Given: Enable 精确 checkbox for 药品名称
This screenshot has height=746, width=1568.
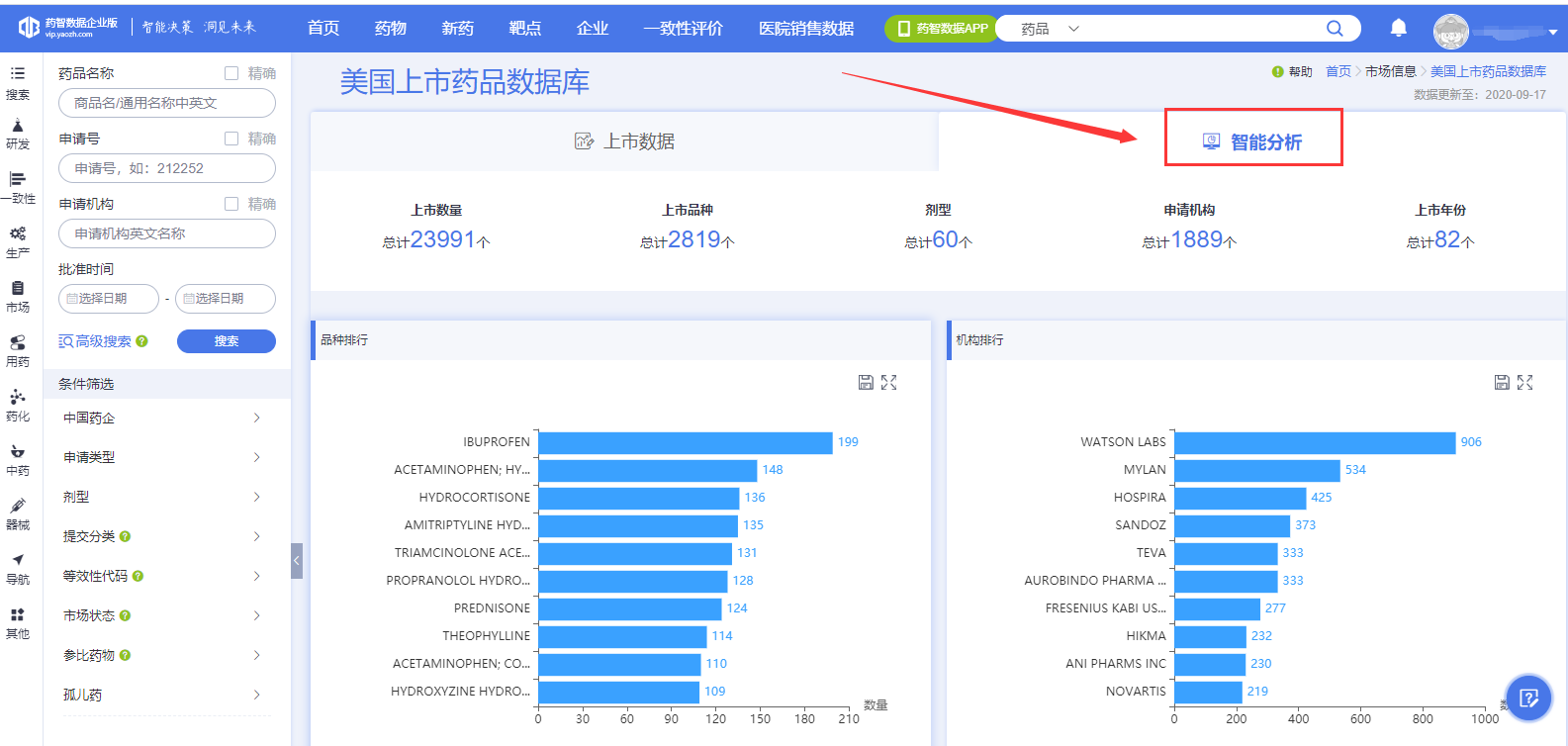Looking at the screenshot, I should point(231,73).
